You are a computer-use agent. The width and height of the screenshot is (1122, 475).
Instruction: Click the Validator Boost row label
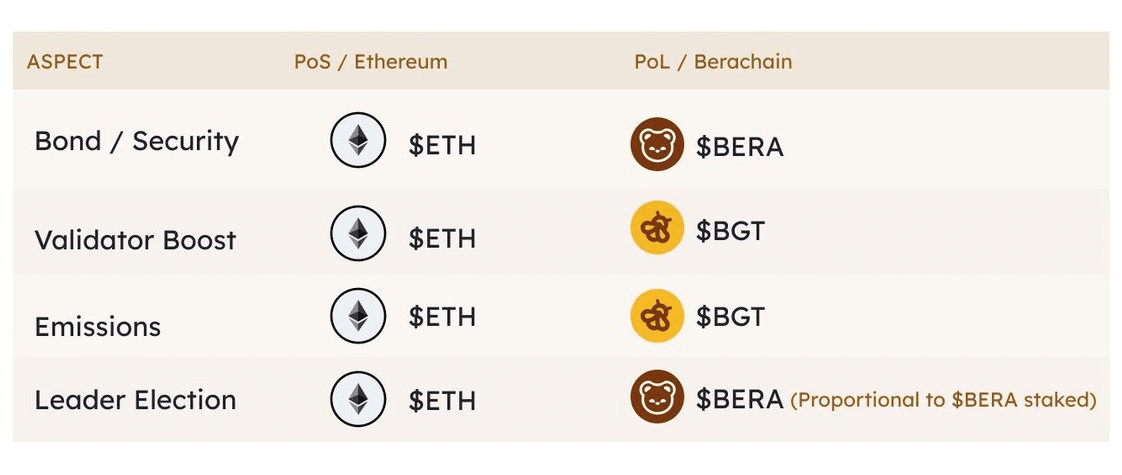135,240
